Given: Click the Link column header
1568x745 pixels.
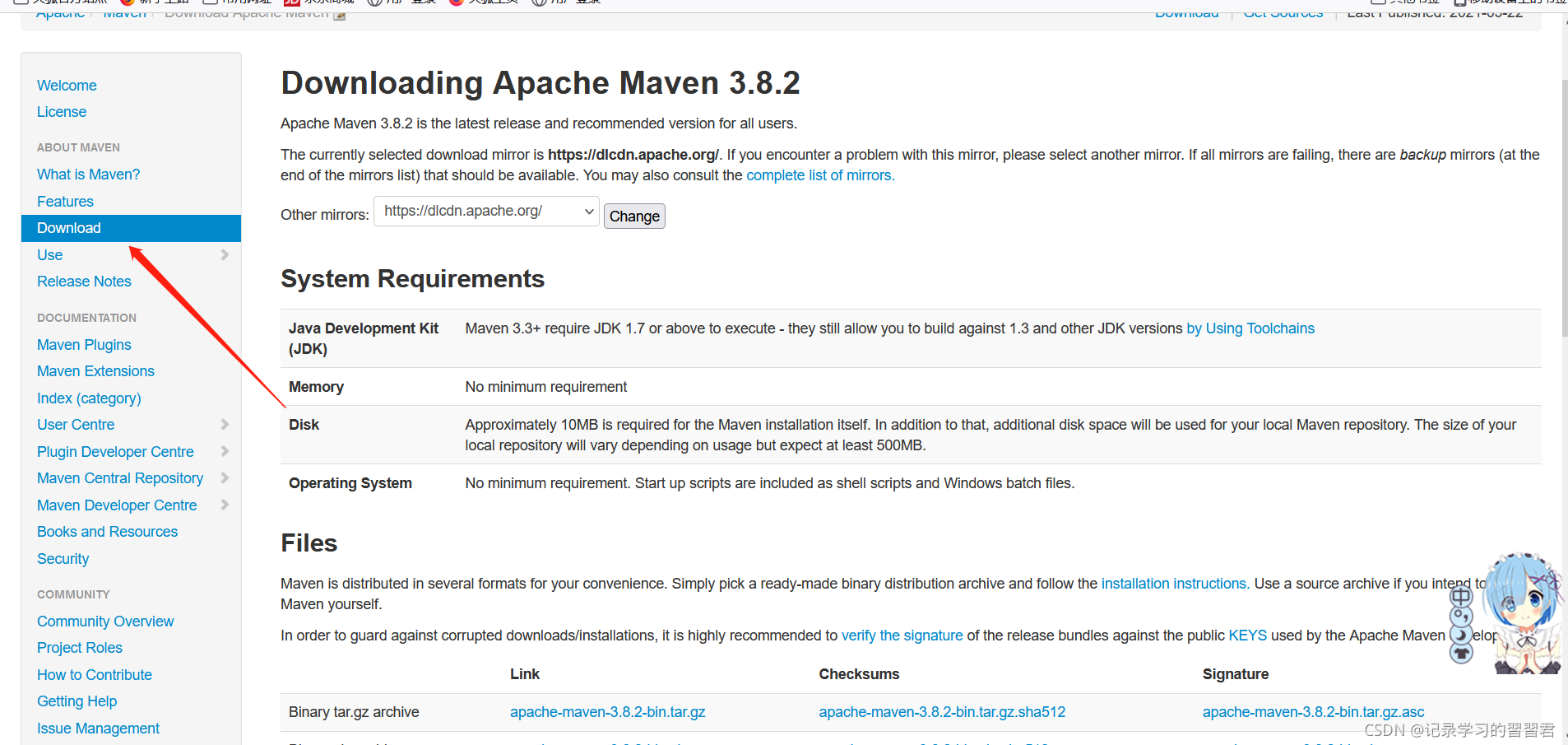Looking at the screenshot, I should click(x=525, y=674).
